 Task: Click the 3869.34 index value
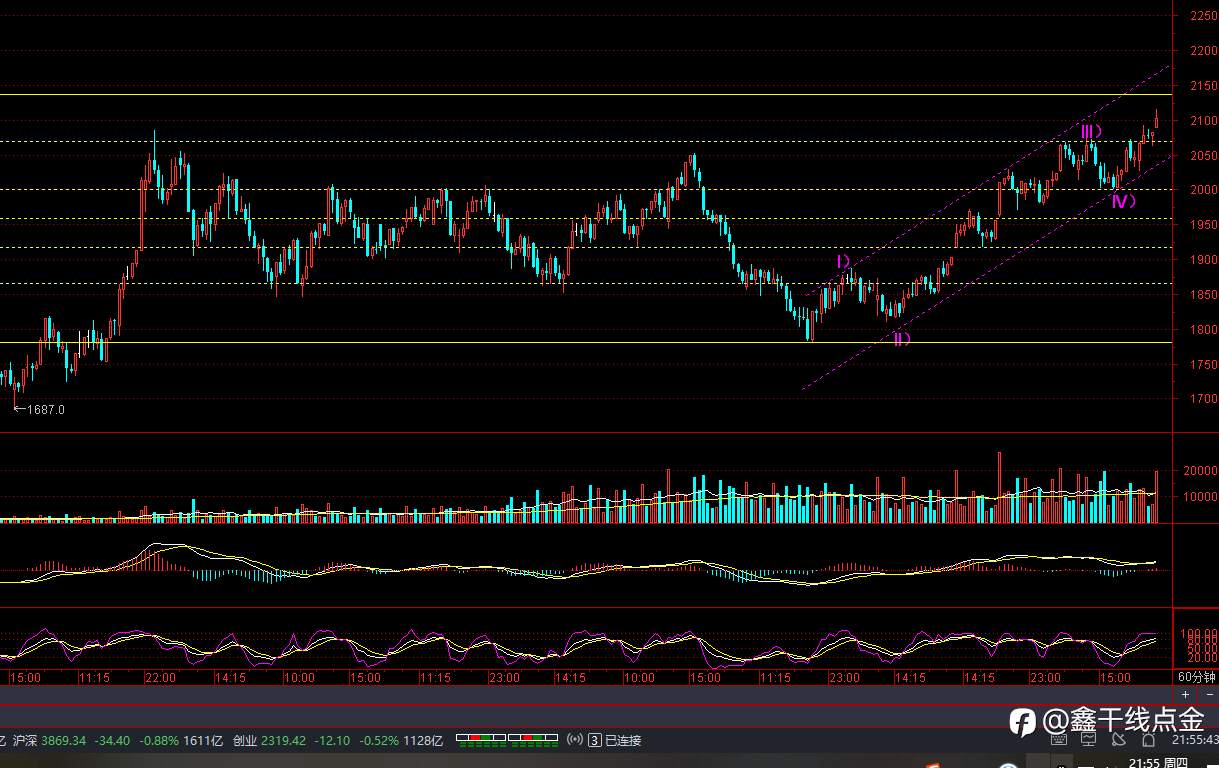(66, 741)
